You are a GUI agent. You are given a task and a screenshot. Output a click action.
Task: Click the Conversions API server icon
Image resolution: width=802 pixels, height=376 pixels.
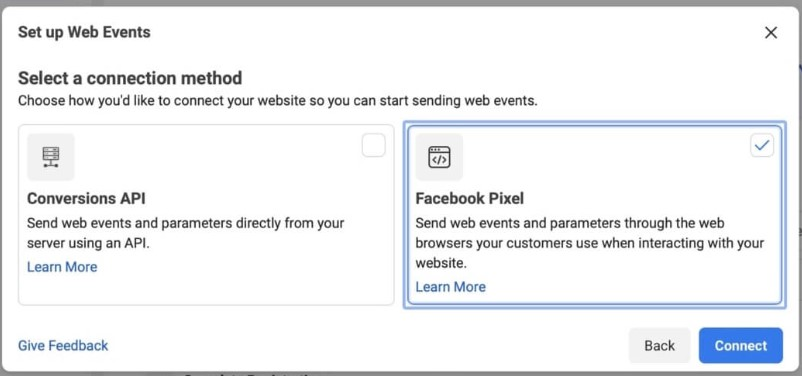point(51,157)
